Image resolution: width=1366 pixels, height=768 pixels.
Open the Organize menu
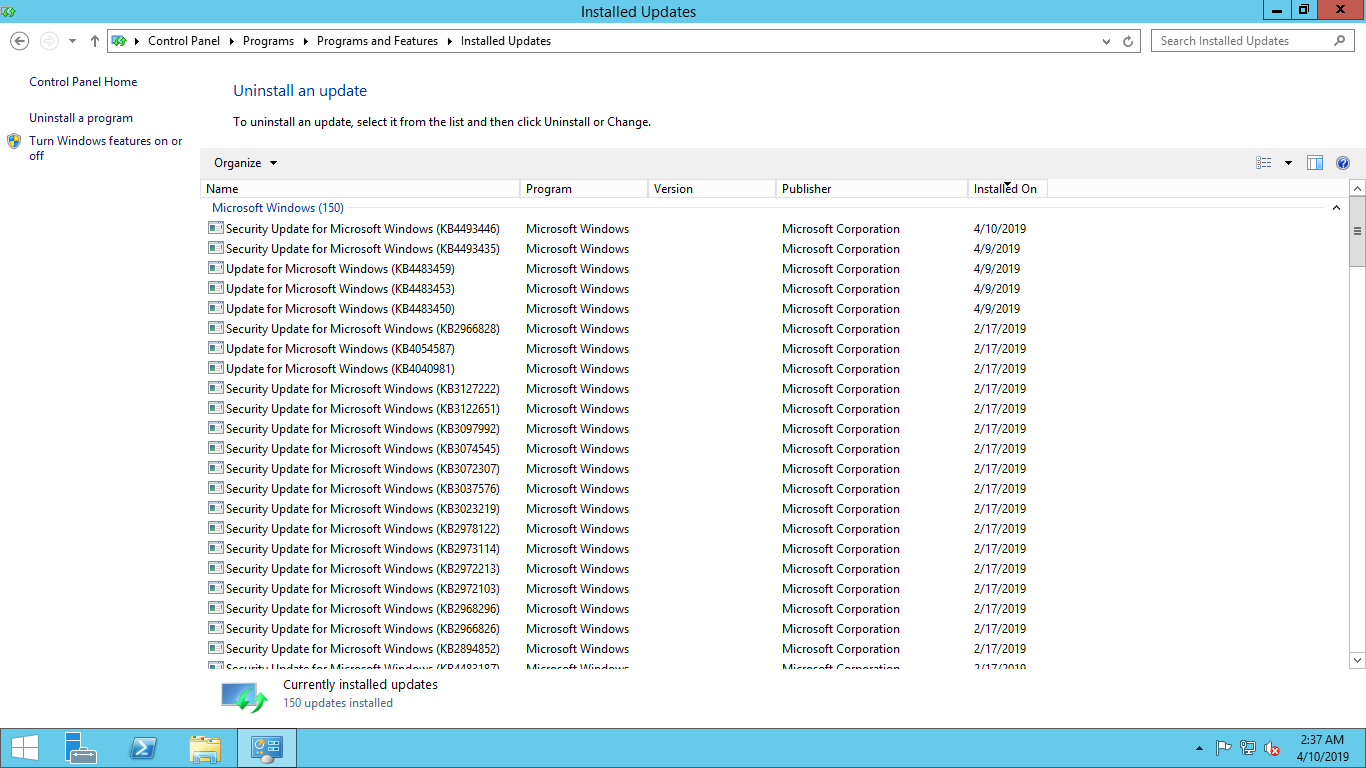pos(245,163)
